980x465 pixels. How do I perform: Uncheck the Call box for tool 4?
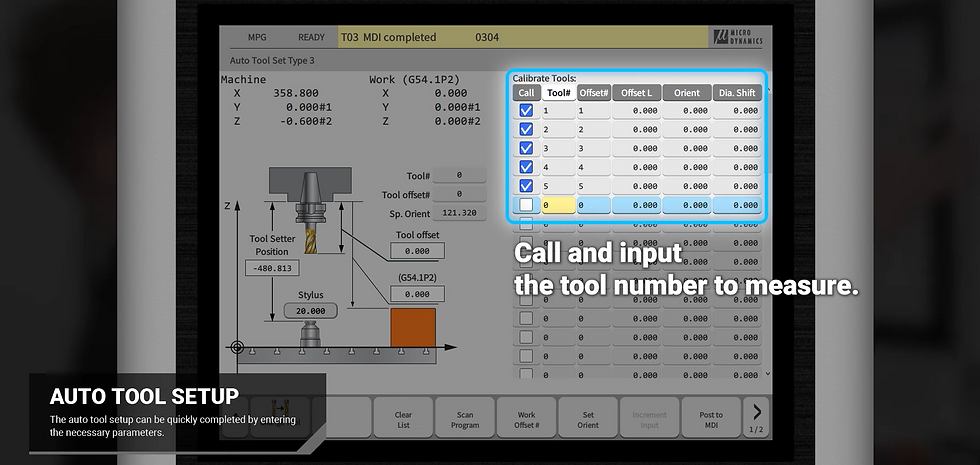526,167
